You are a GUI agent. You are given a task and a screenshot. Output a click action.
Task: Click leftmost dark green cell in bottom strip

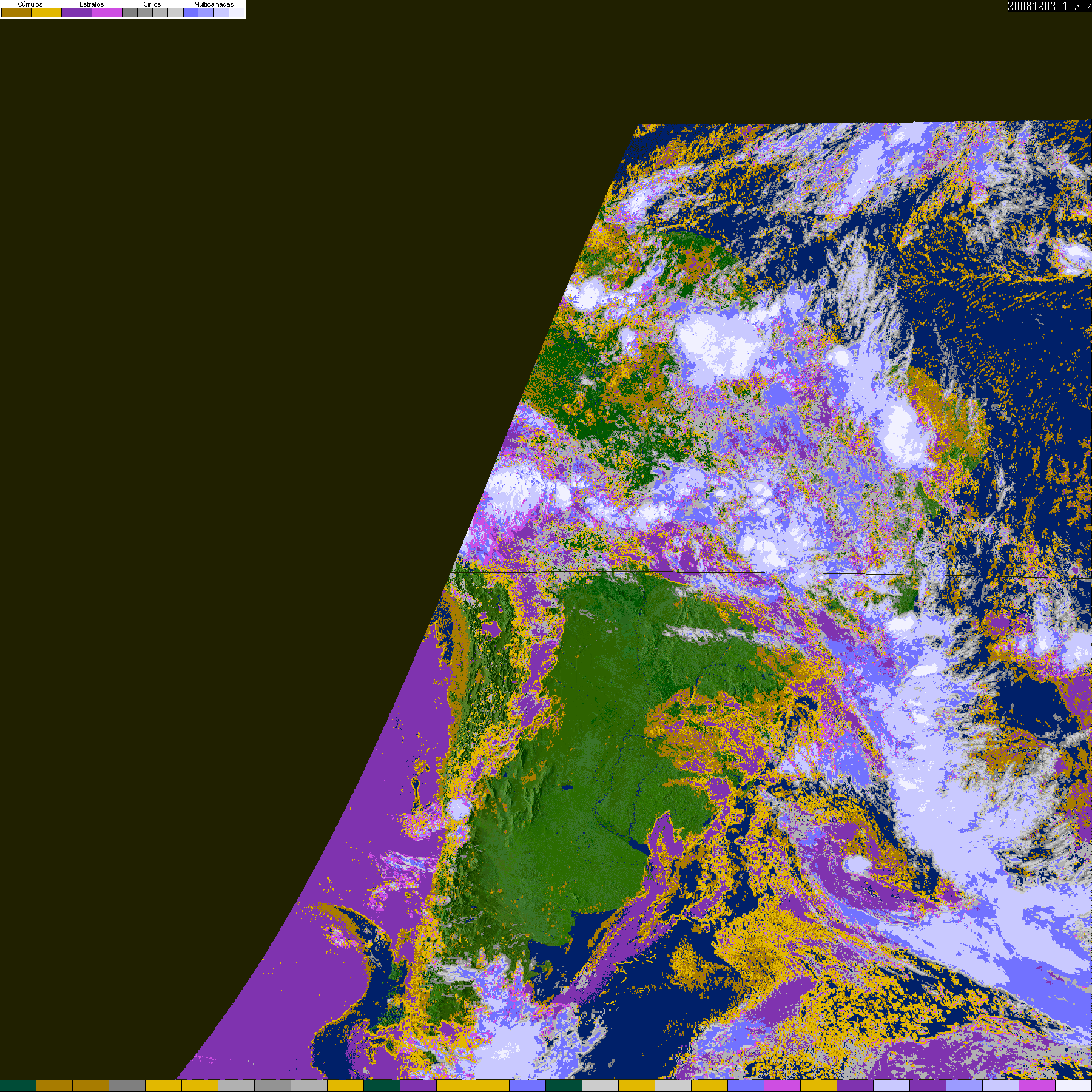(18, 1086)
